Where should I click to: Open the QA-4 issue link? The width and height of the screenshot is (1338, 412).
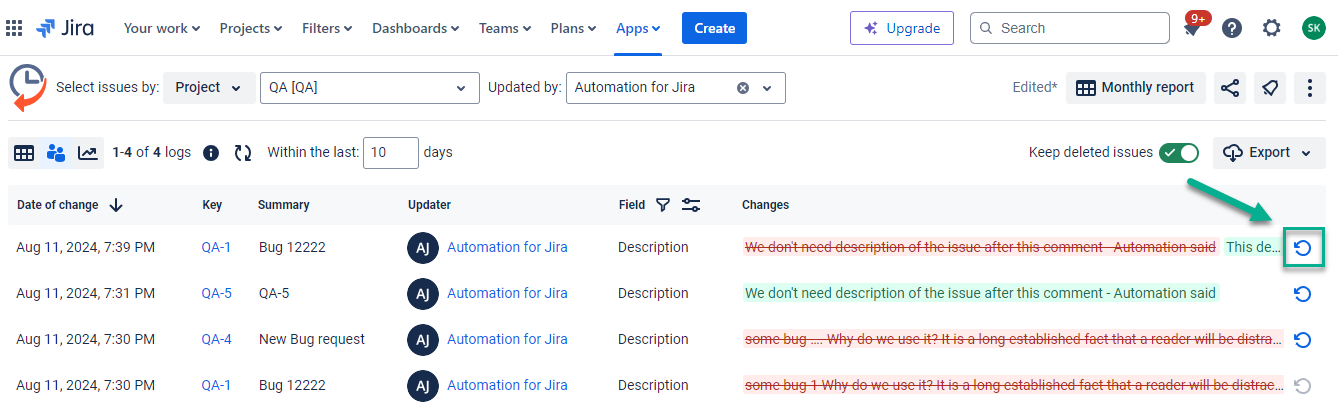pos(216,339)
